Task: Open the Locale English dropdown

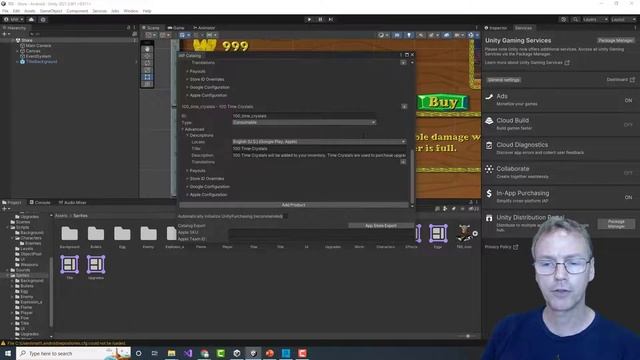Action: [x=319, y=141]
